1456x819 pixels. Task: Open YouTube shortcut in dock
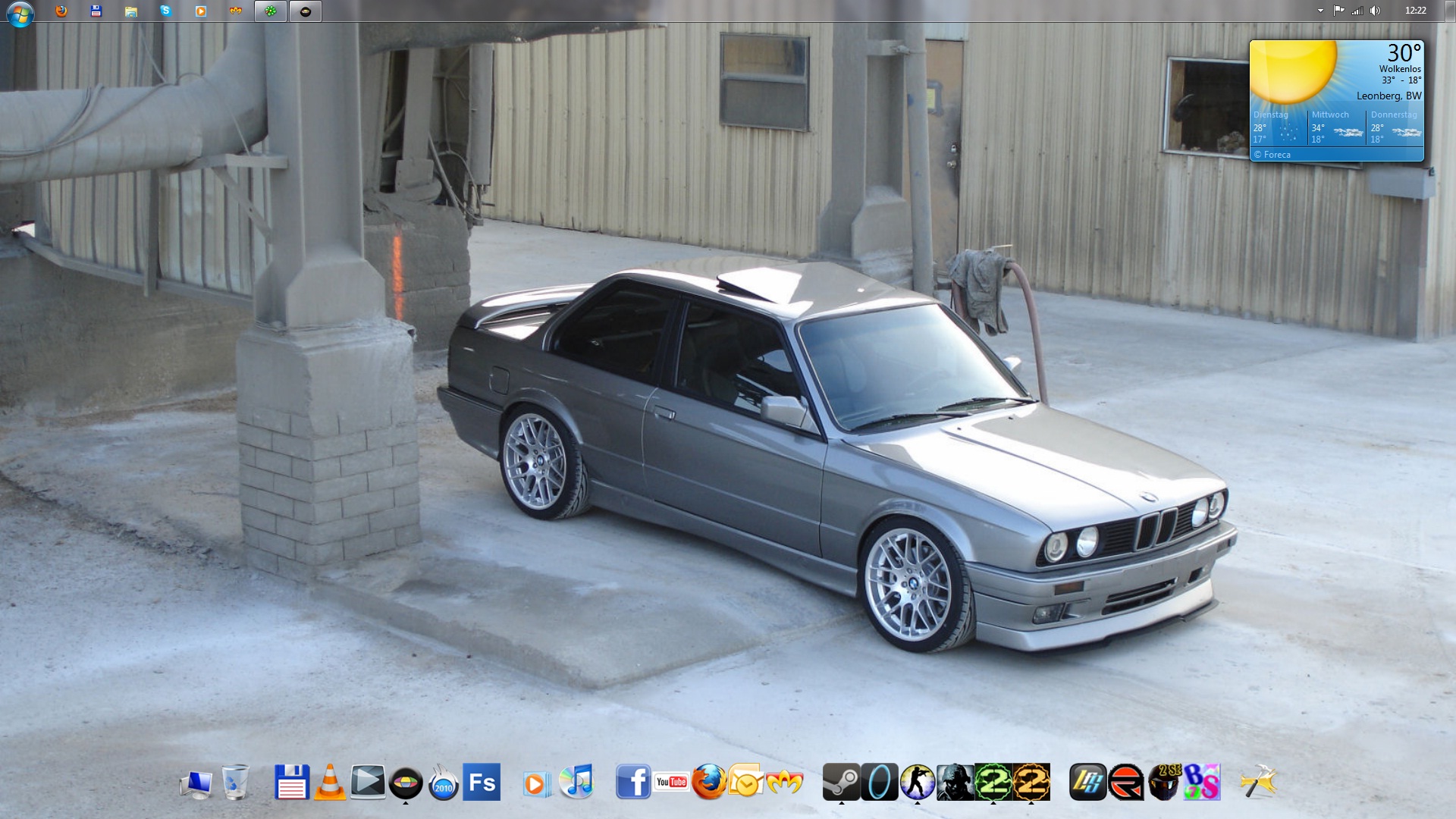[671, 782]
